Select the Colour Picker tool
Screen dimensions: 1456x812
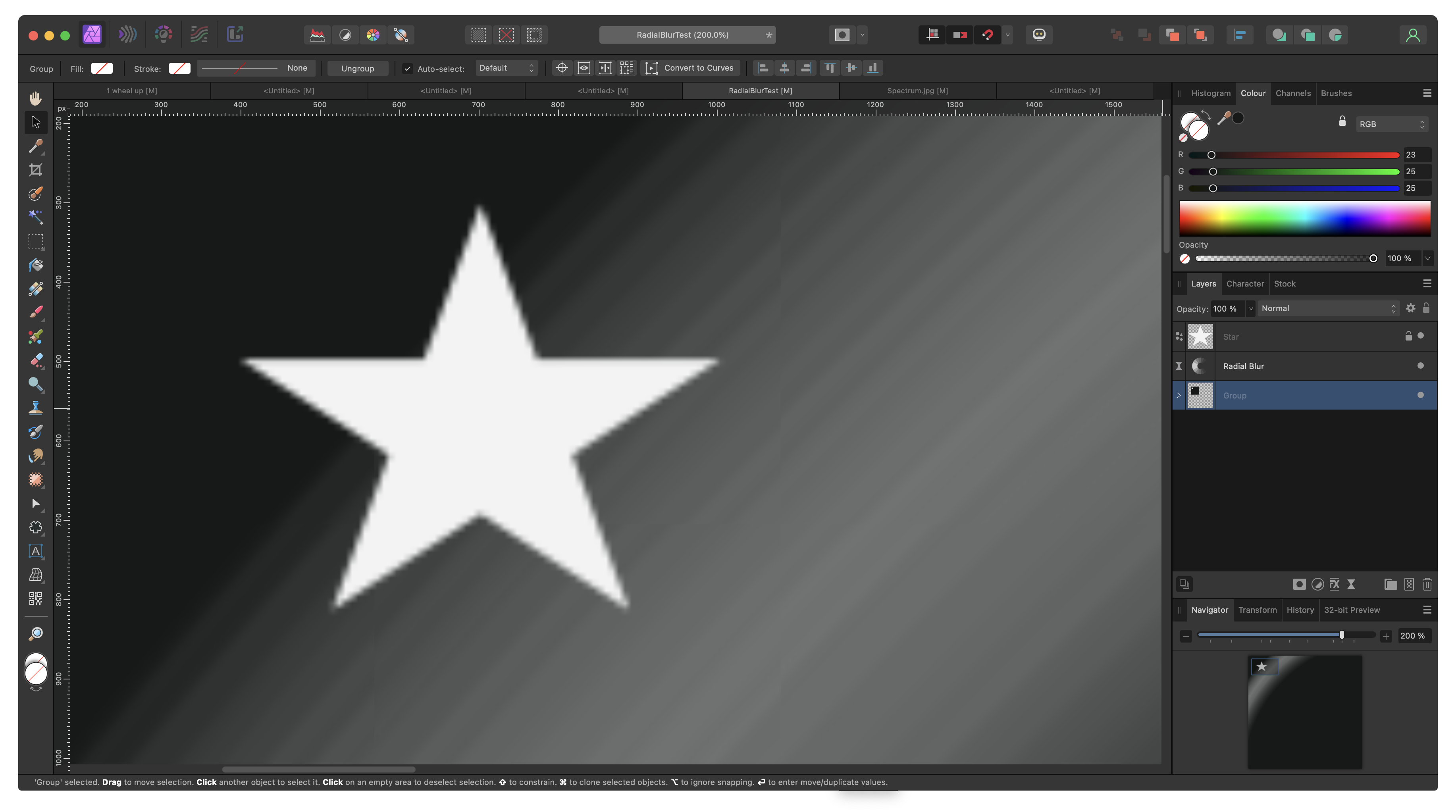point(36,146)
